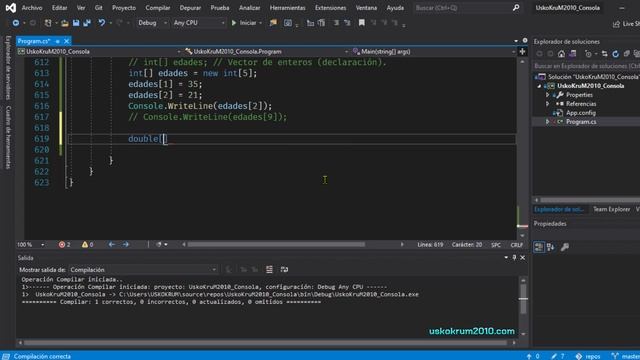The height and width of the screenshot is (360, 640).
Task: Open the Cuadro de herramientas side tab
Action: pos(8,137)
